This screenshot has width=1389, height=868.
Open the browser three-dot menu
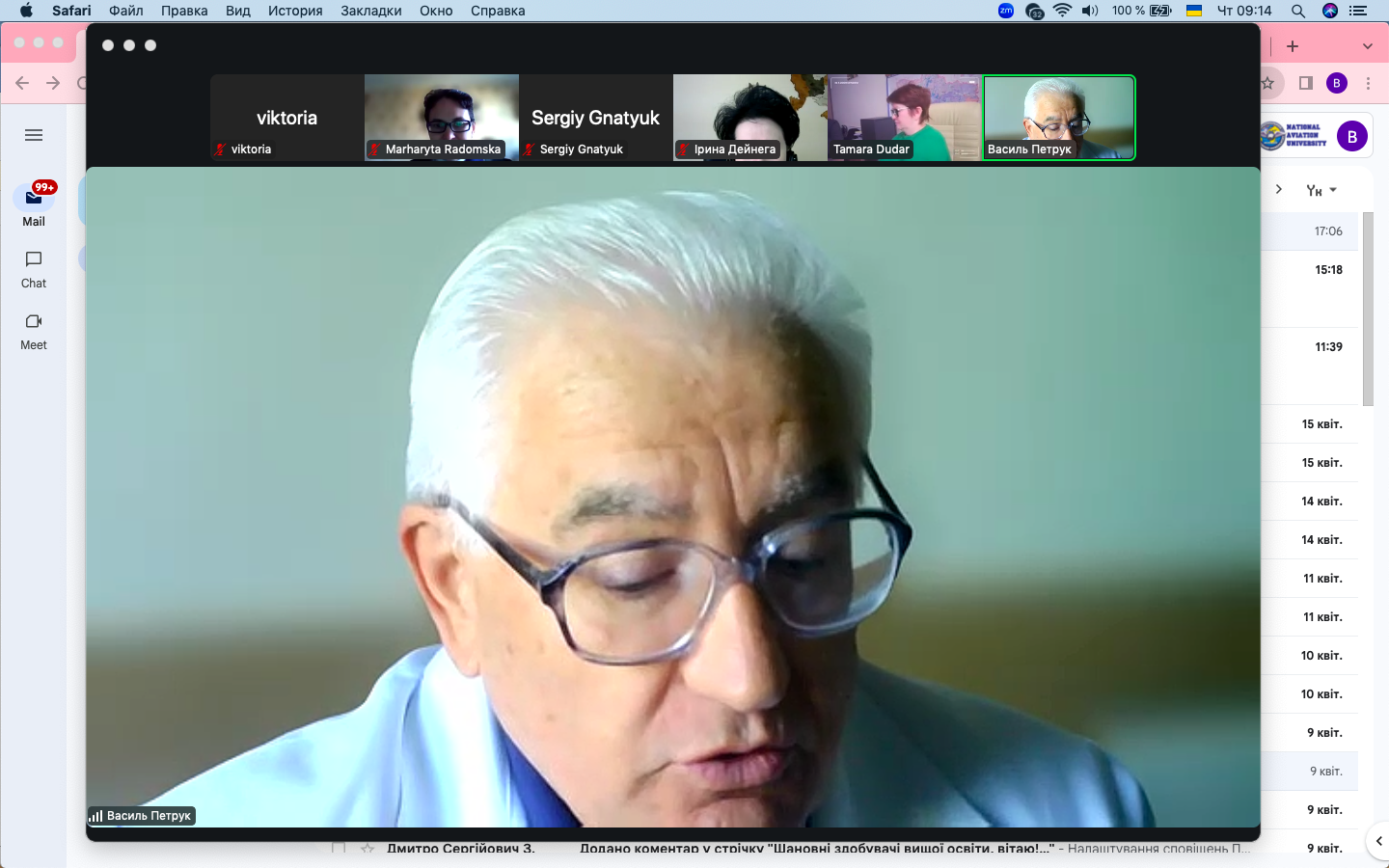coord(1369,83)
